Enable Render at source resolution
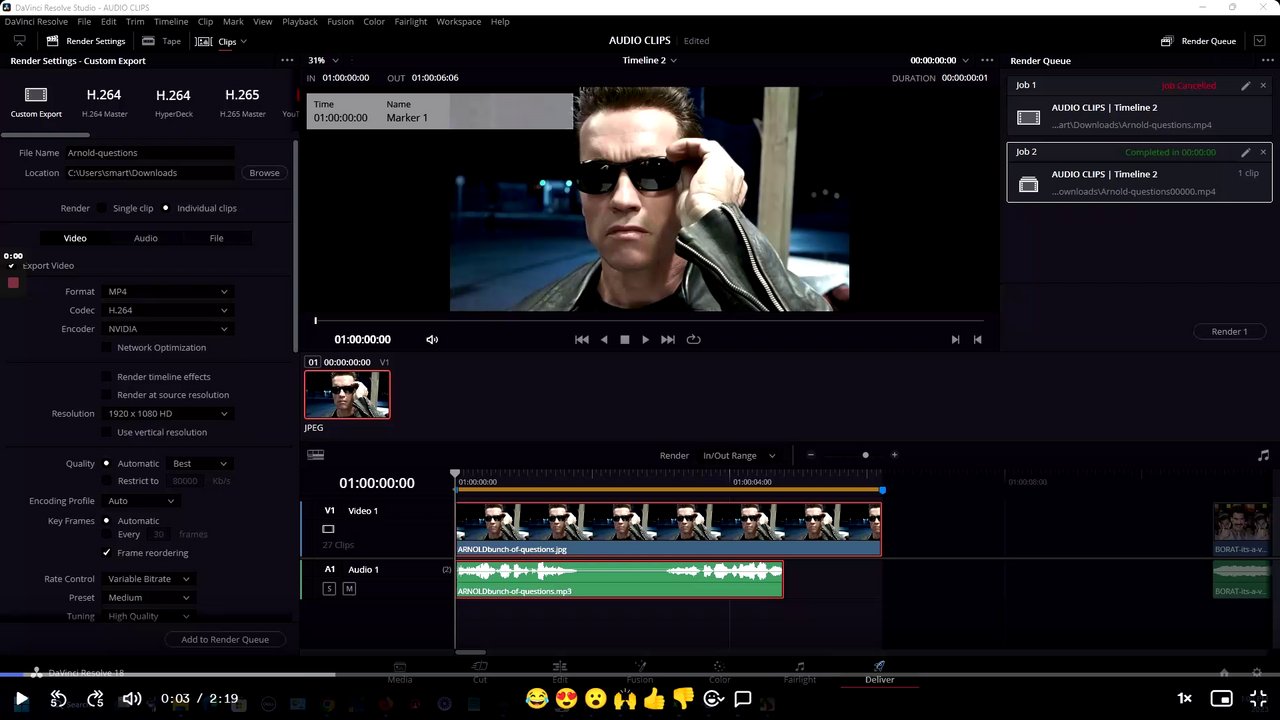 coord(107,395)
